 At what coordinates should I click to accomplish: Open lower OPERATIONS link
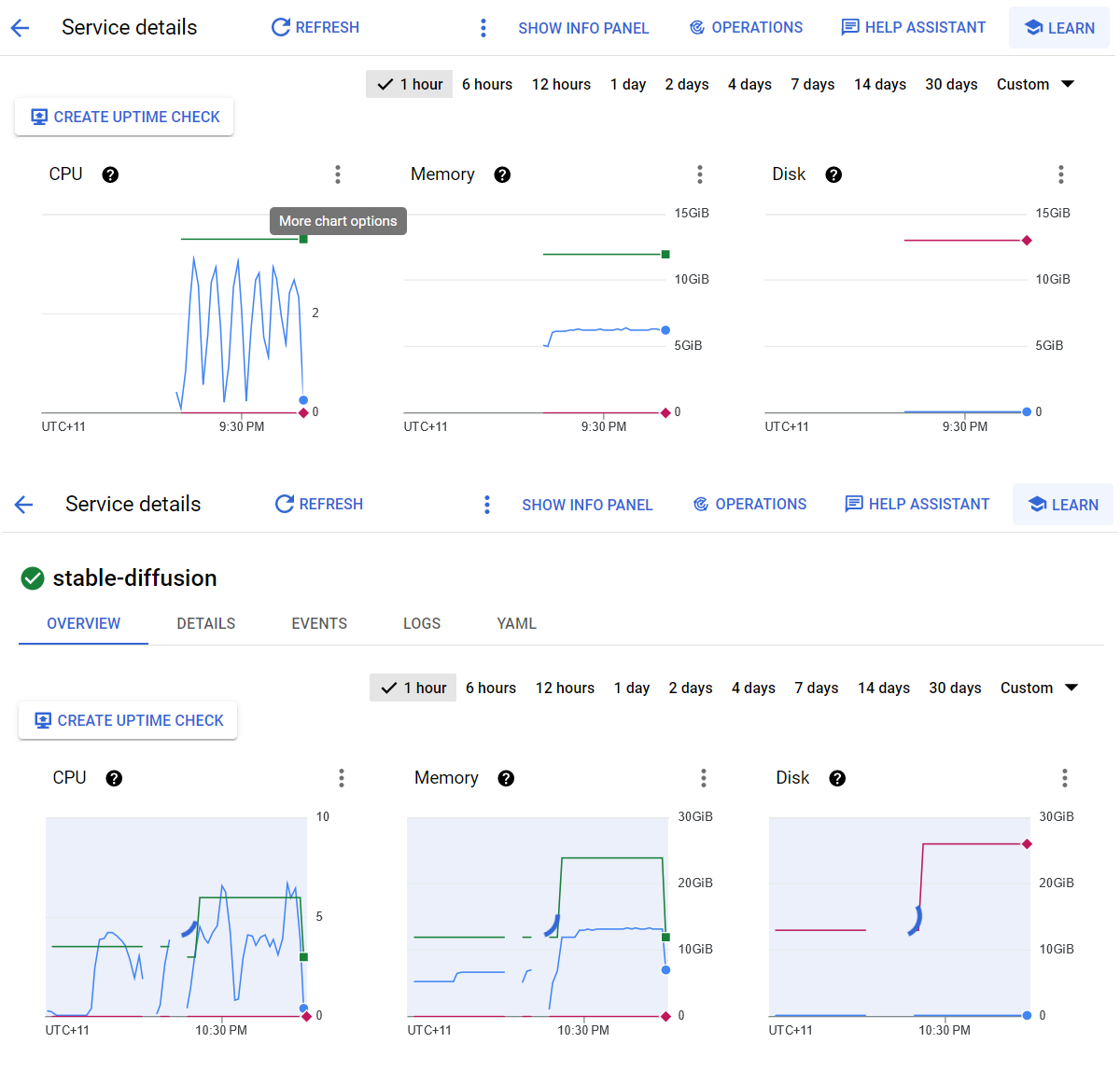click(749, 505)
